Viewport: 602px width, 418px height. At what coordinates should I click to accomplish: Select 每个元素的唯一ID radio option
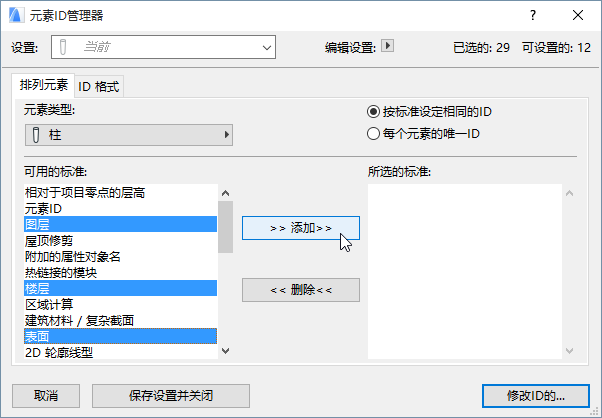click(374, 132)
